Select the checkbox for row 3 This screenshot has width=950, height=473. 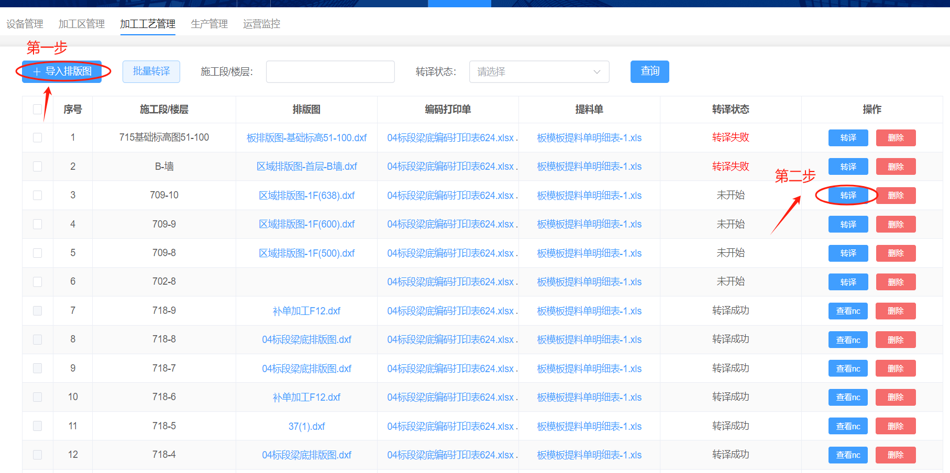click(38, 196)
